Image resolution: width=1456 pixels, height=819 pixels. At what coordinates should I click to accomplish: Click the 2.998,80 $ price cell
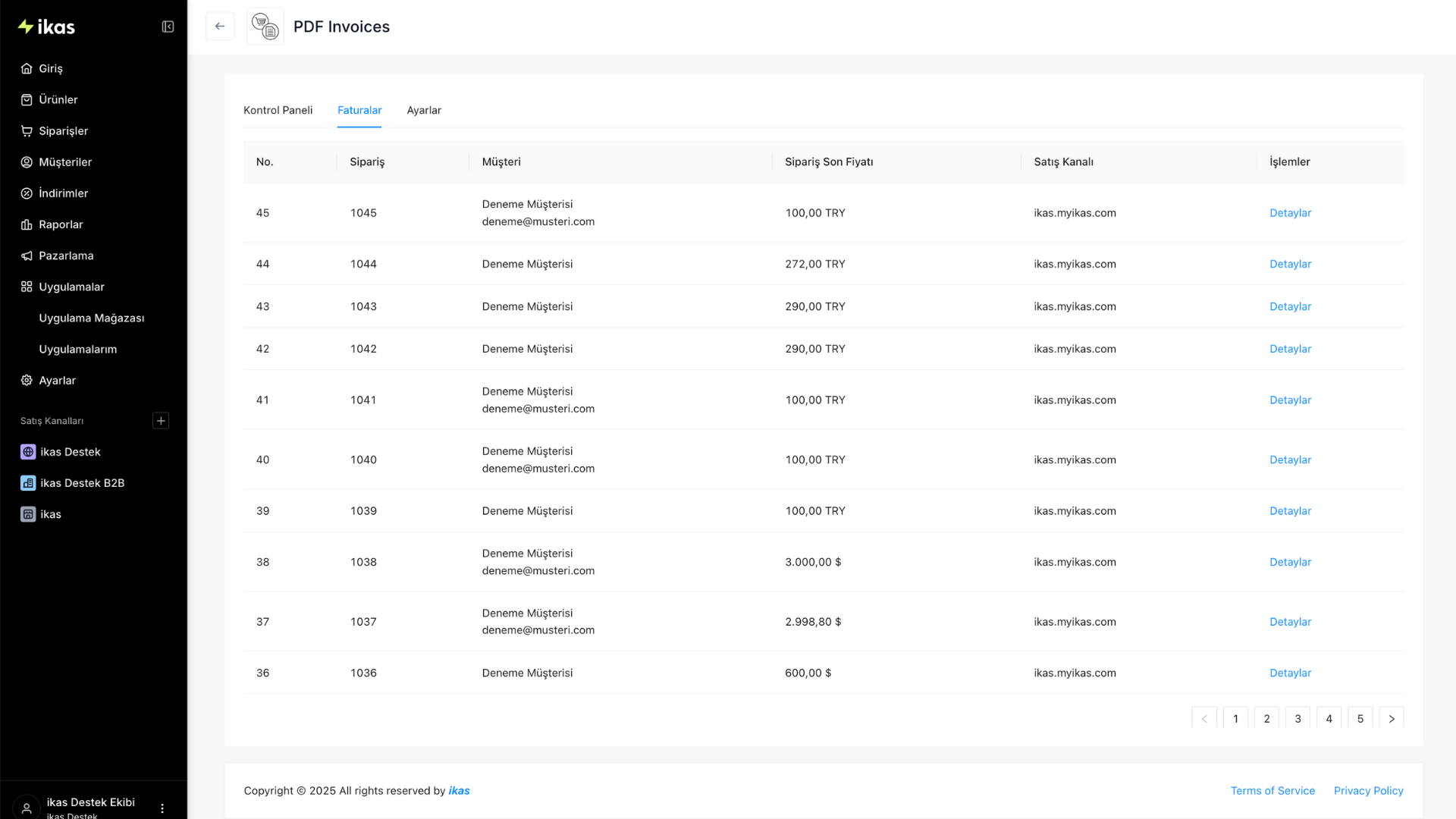point(813,622)
